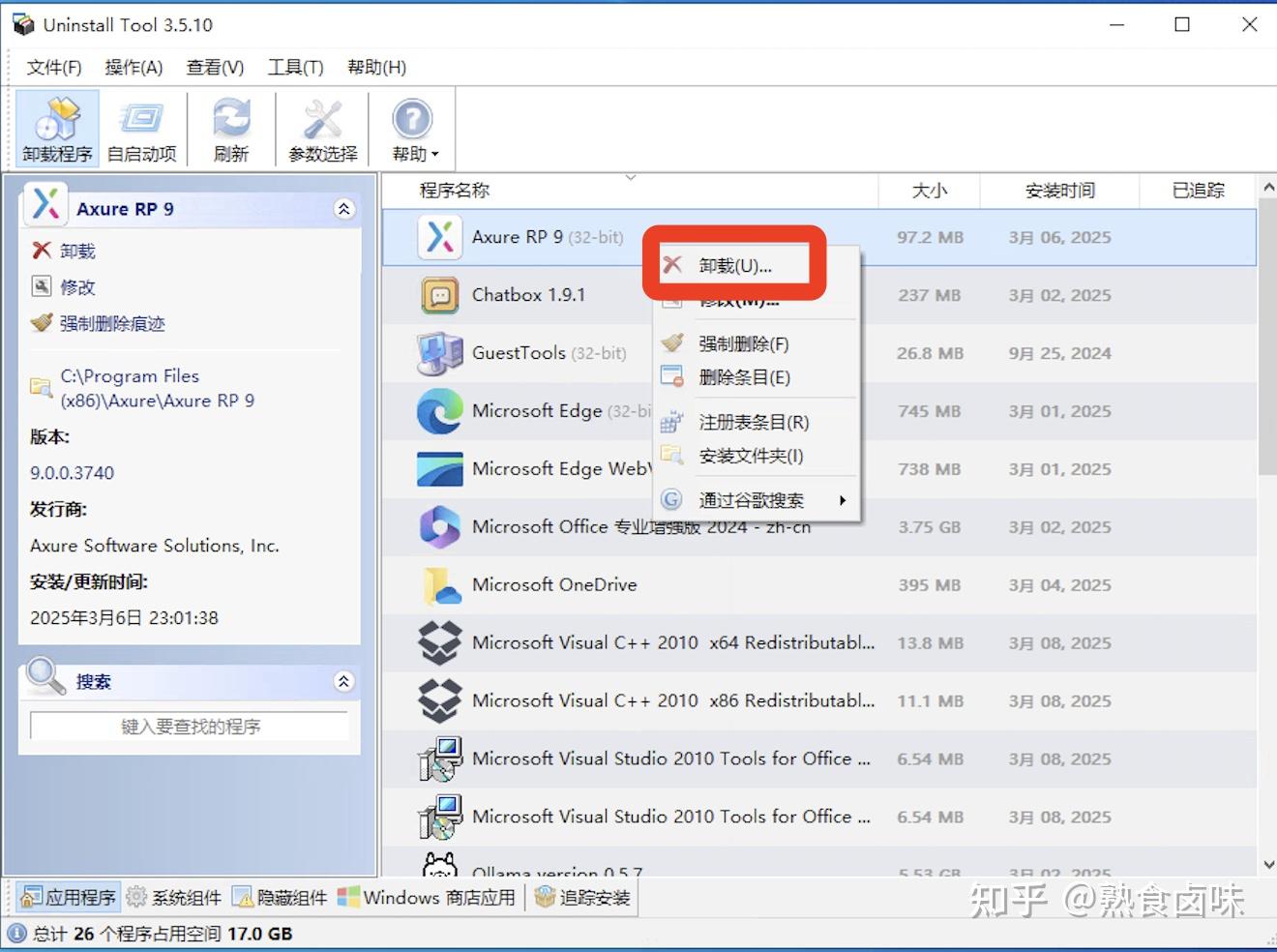Sort by the 安装时间 column header
The image size is (1277, 952).
tap(1059, 191)
